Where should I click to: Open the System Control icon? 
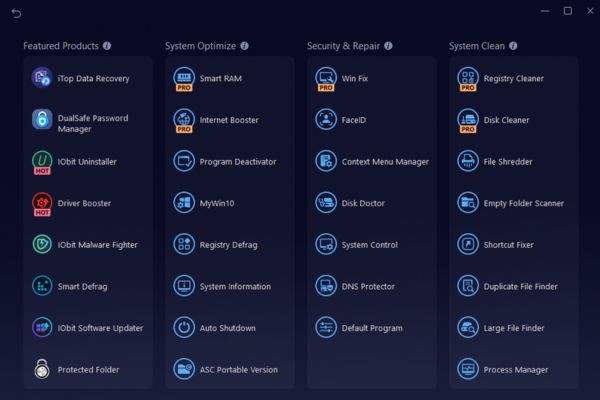point(326,244)
